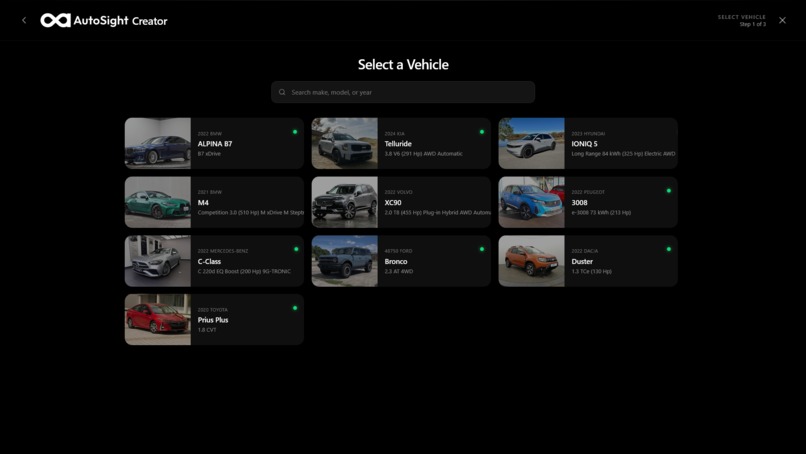This screenshot has height=454, width=806.
Task: Click the 1.8 CVT trim text
Action: tap(207, 330)
